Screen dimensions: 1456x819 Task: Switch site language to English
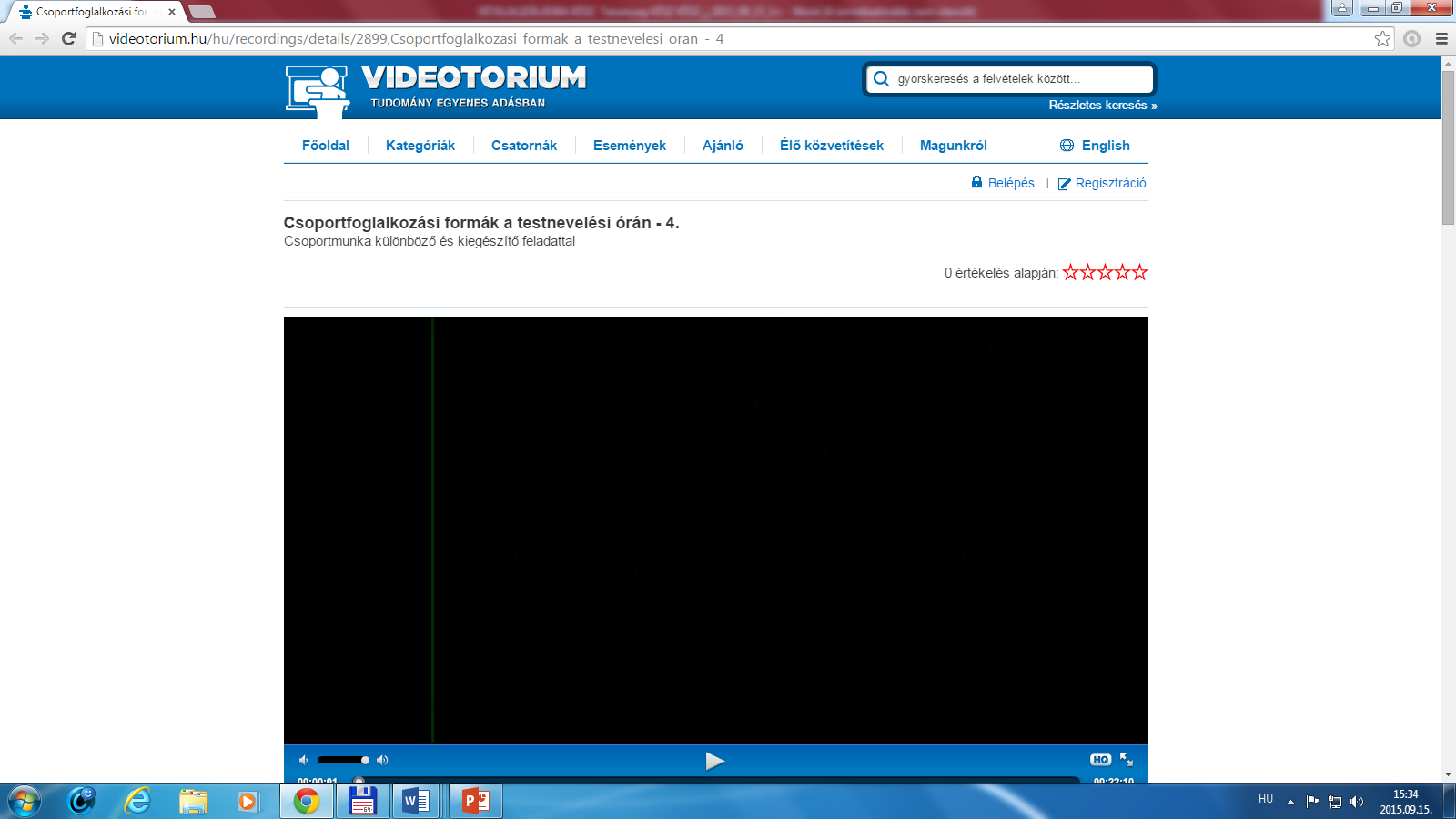click(x=1106, y=146)
